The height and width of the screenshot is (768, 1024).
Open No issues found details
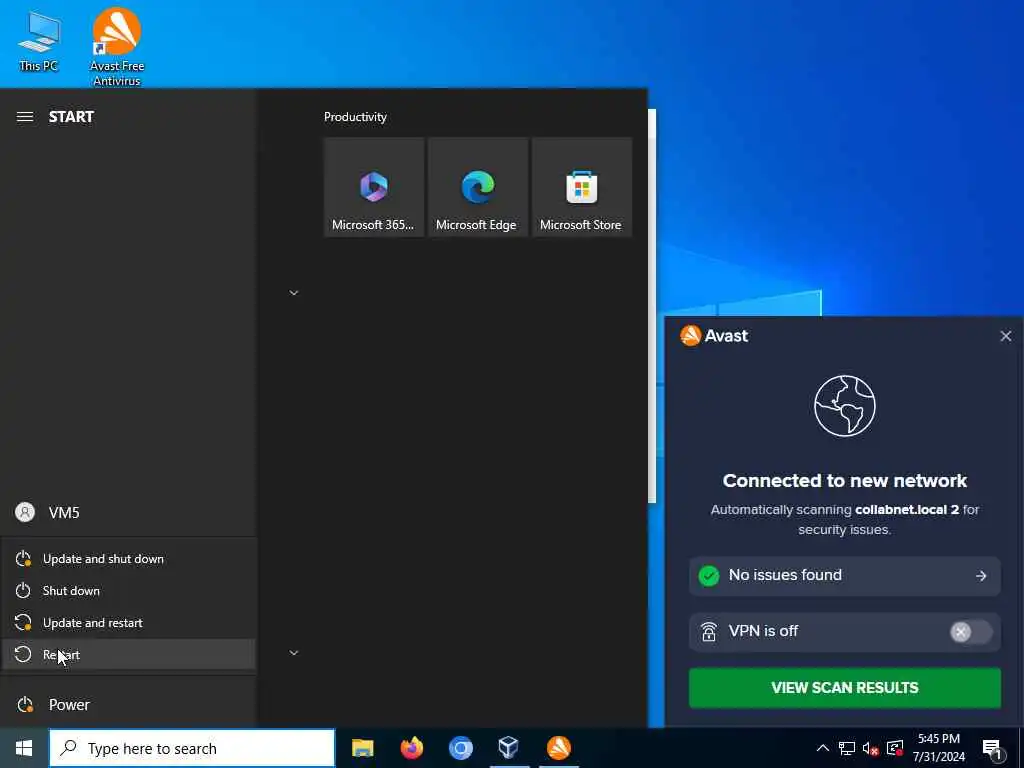coord(844,576)
